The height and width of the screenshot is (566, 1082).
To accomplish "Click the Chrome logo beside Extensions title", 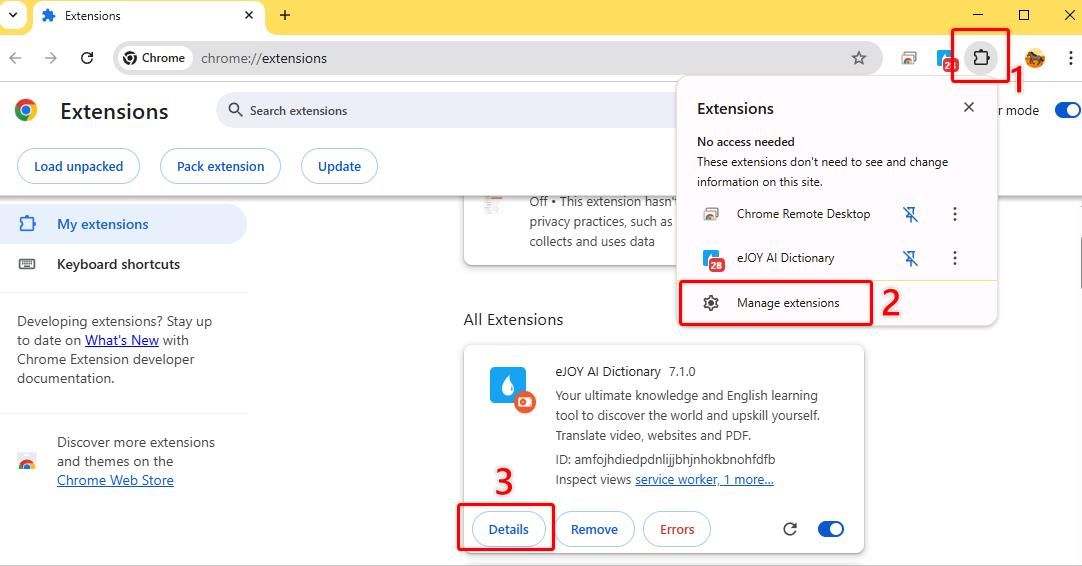I will tap(26, 110).
